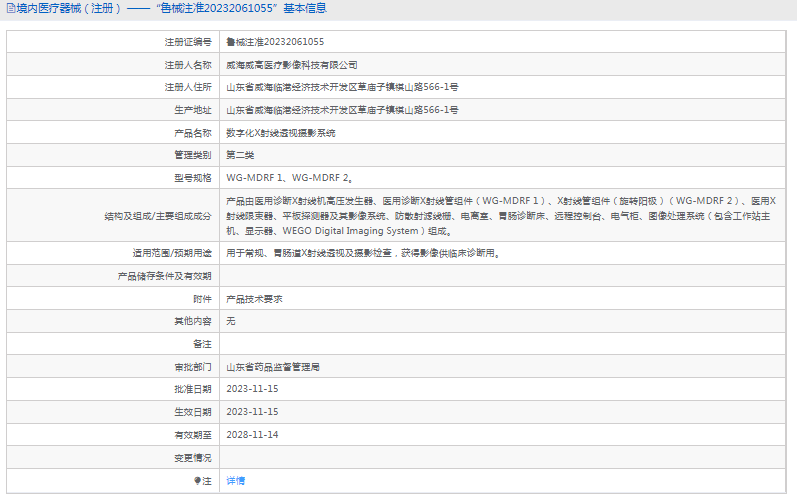Click the page header title 基本信息

pos(305,9)
